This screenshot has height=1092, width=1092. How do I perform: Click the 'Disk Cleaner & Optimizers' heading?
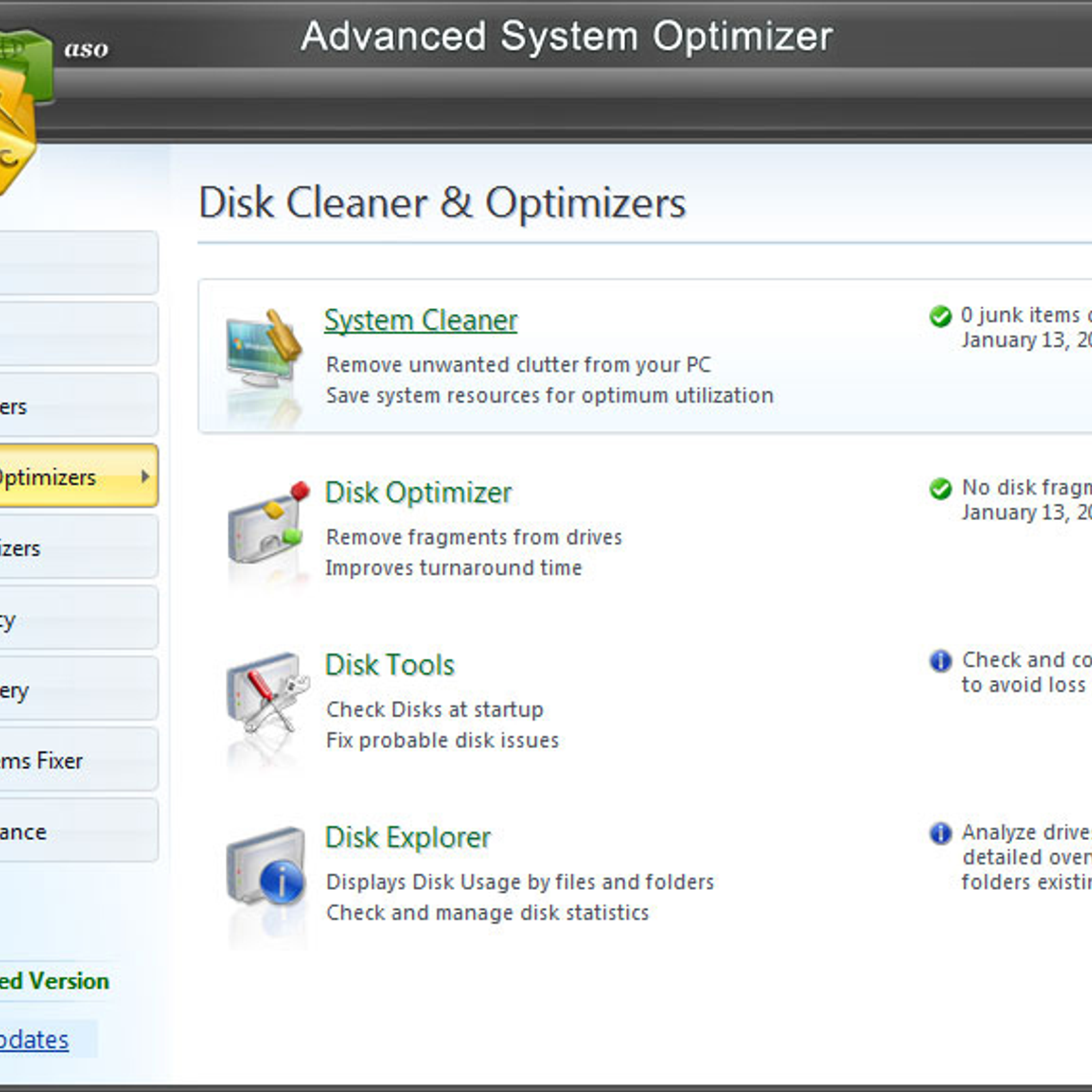(442, 203)
